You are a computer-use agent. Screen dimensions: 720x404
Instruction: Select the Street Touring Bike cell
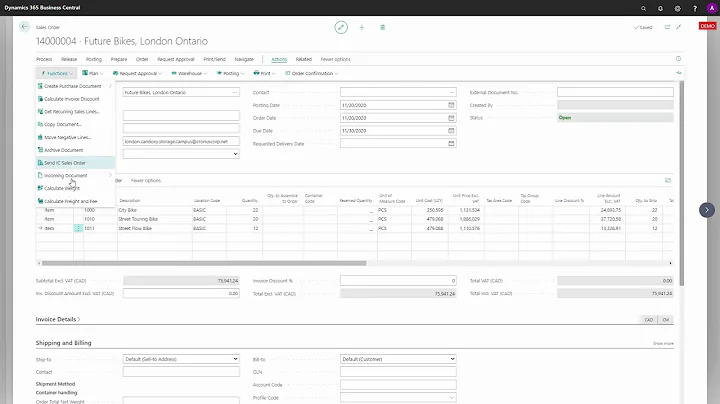[x=155, y=219]
